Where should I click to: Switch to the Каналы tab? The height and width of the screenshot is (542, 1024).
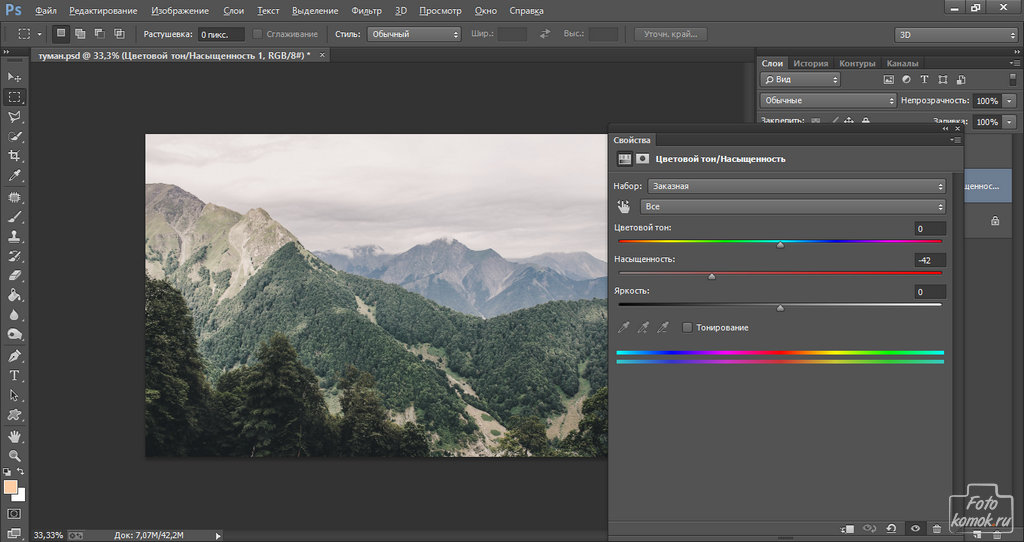click(903, 63)
